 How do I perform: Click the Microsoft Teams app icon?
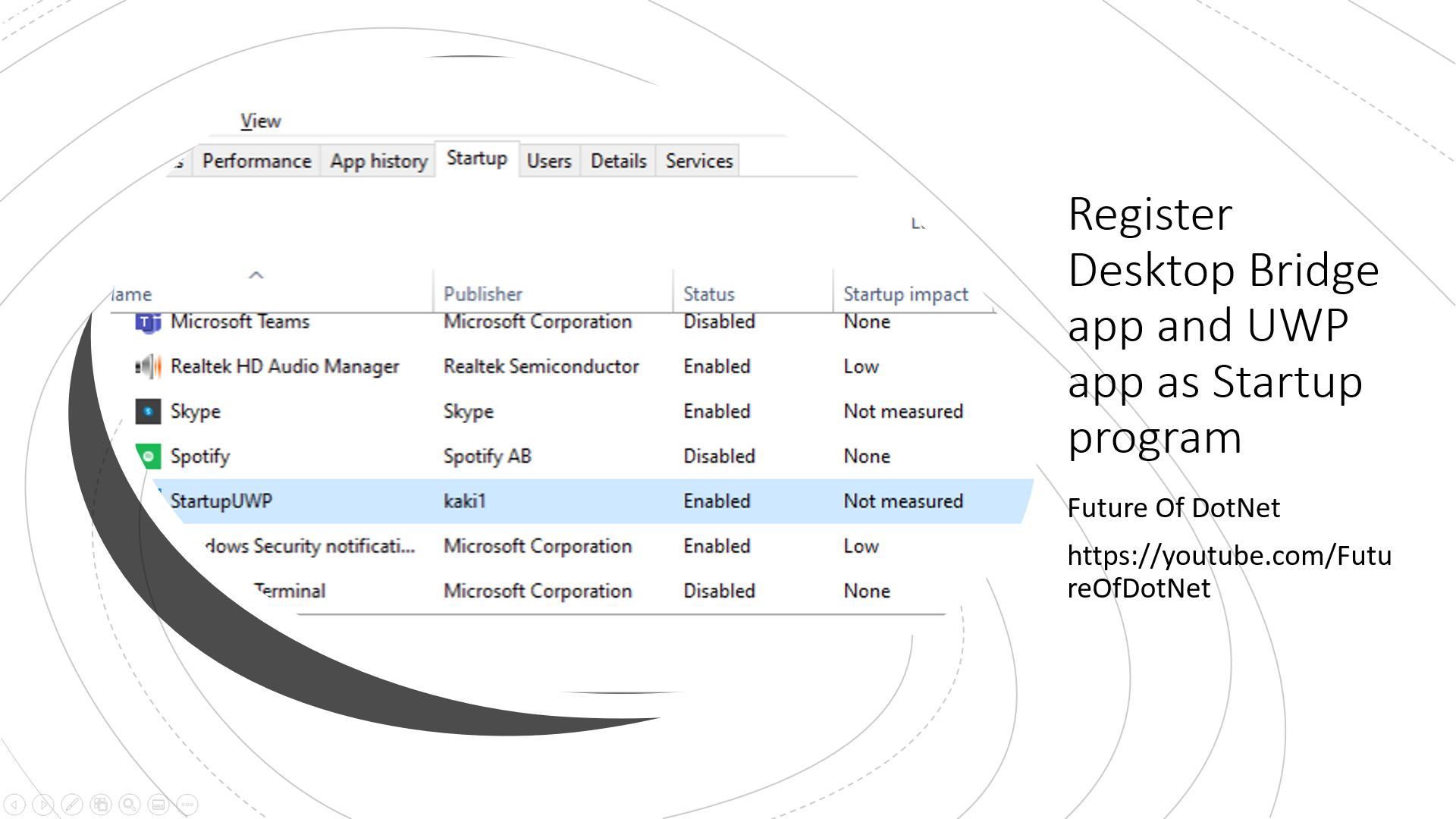pos(148,322)
